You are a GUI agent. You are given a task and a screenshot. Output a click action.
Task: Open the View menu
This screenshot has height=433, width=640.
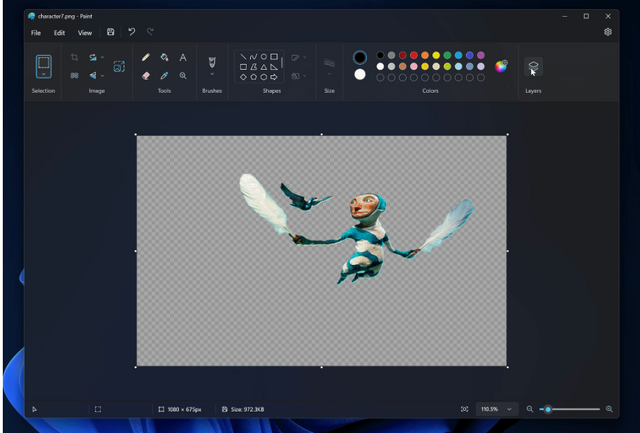(85, 33)
